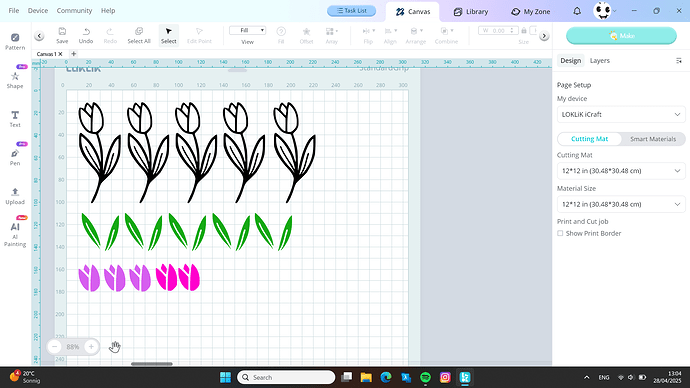Open the Material Size dropdown

(x=621, y=204)
